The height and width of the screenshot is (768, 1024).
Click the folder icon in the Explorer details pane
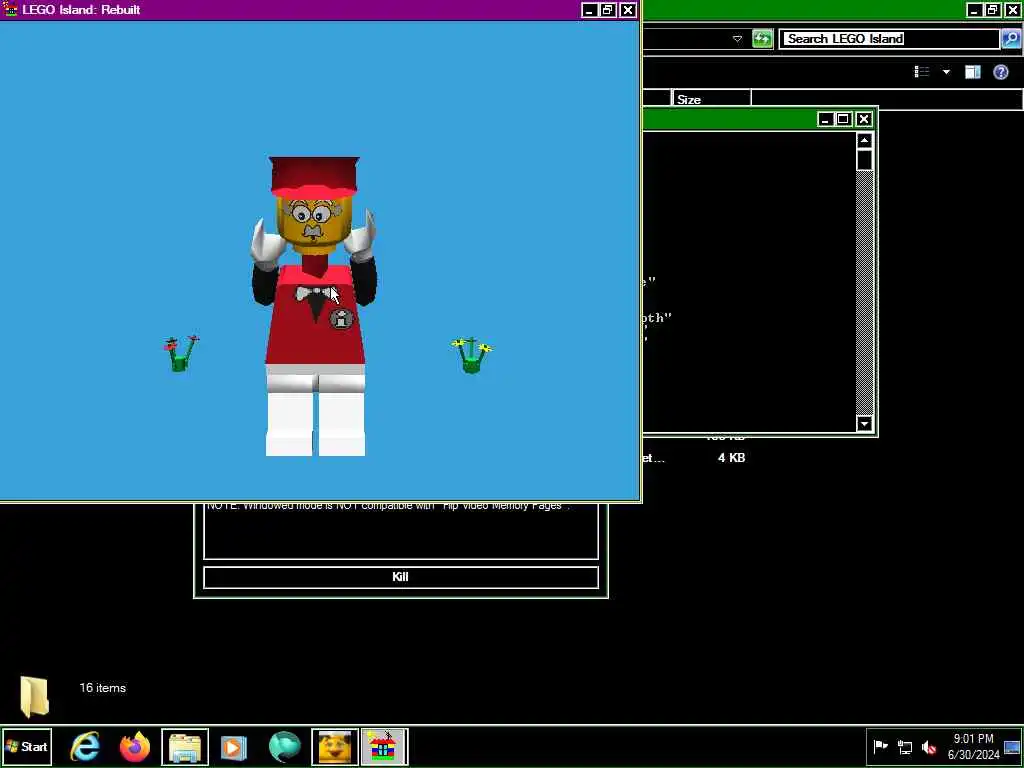coord(35,697)
